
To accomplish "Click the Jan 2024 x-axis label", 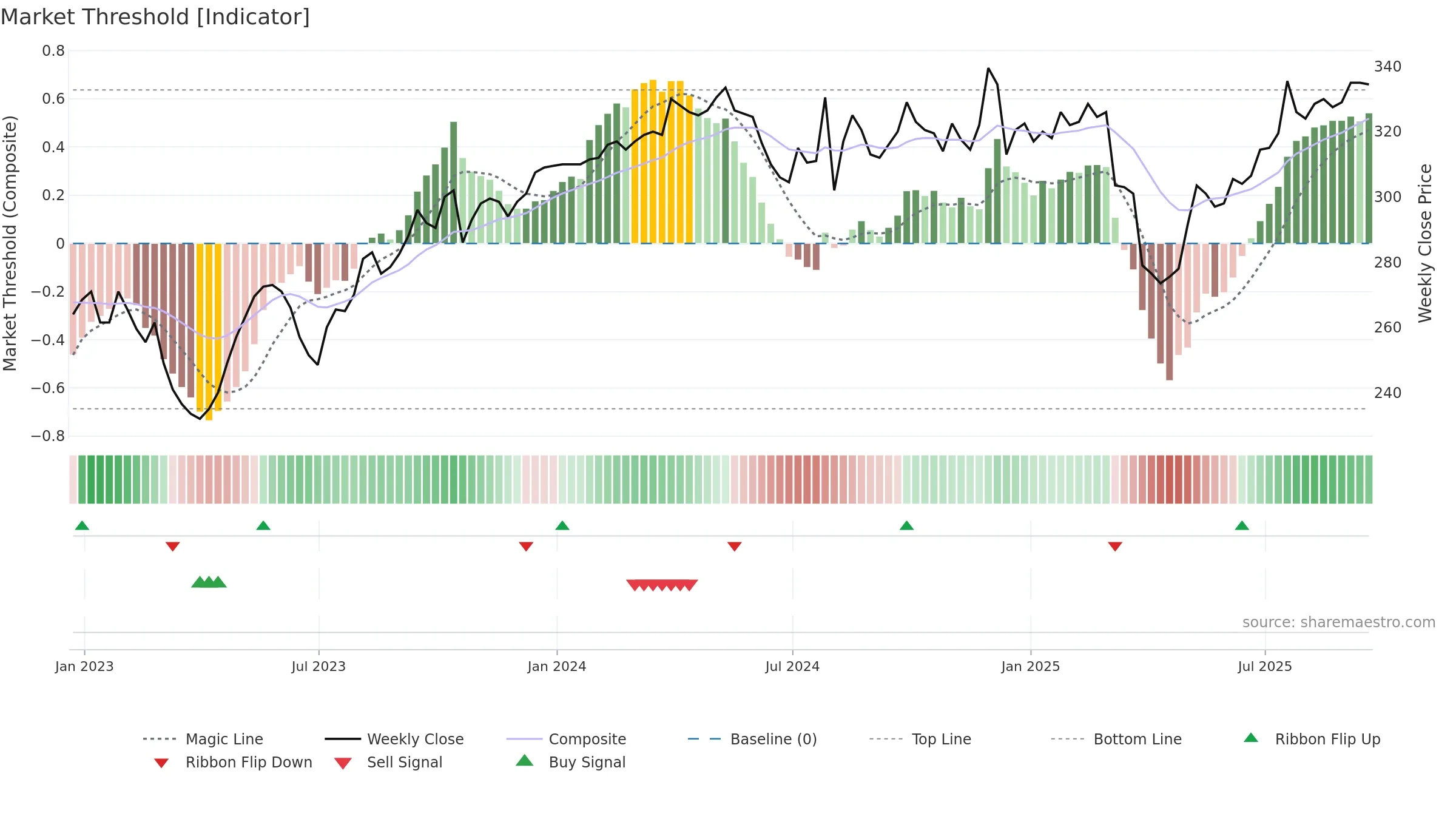I will 557,667.
